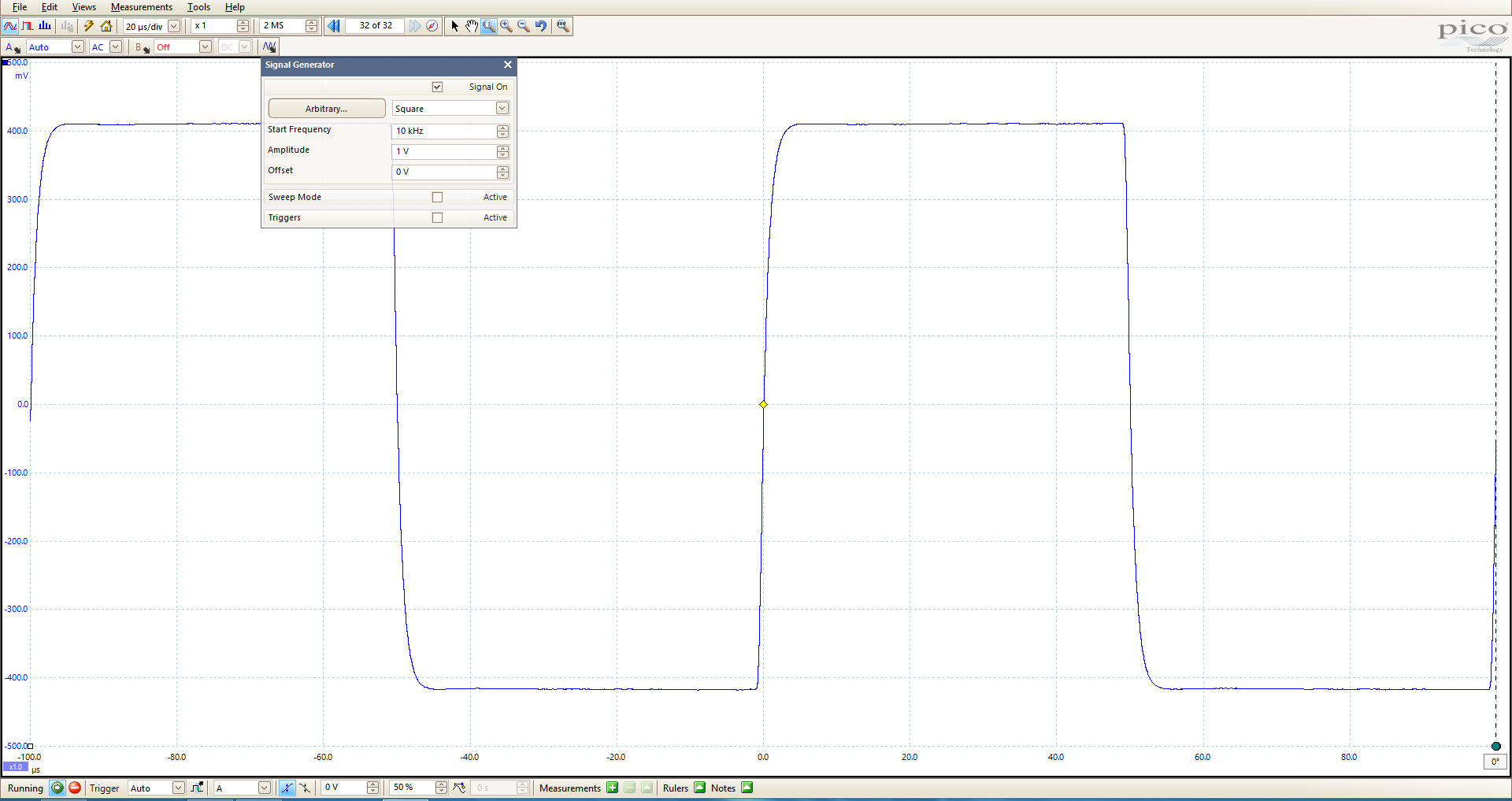Open the Buffer Navigator compass icon

click(x=432, y=26)
